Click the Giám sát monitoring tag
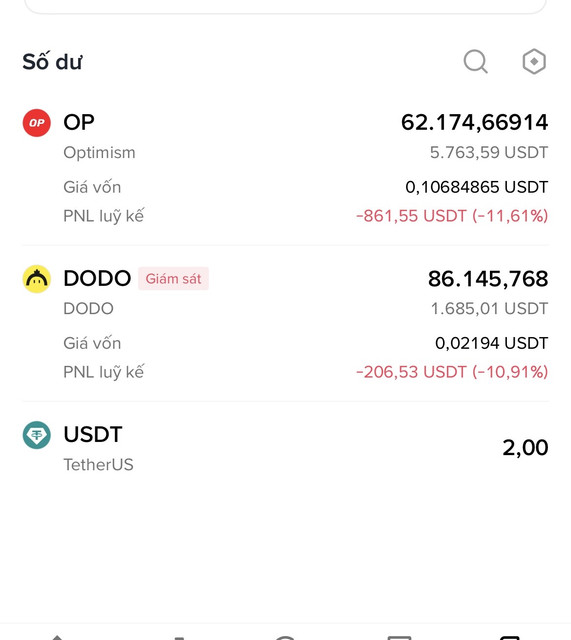The height and width of the screenshot is (640, 571). (173, 279)
